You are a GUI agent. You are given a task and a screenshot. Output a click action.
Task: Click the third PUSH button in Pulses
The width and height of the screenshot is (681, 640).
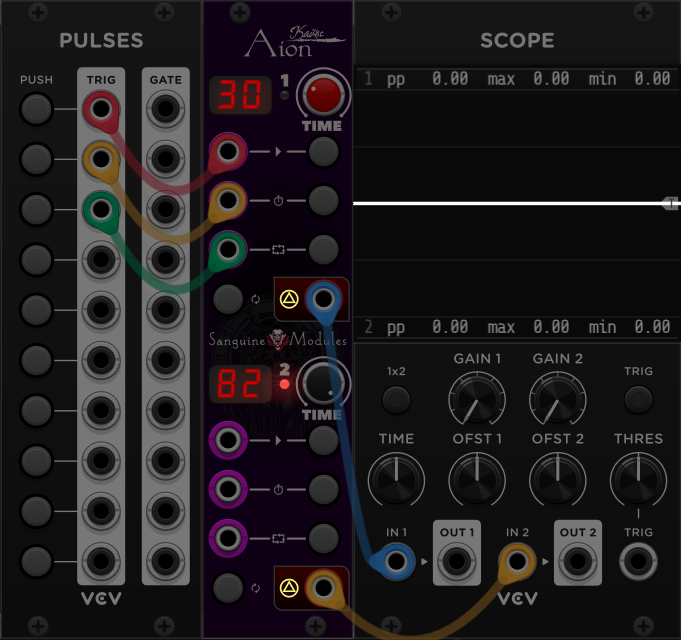[37, 209]
